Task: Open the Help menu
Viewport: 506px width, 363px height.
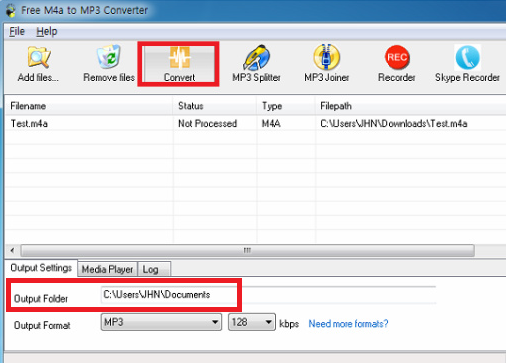Action: [47, 31]
